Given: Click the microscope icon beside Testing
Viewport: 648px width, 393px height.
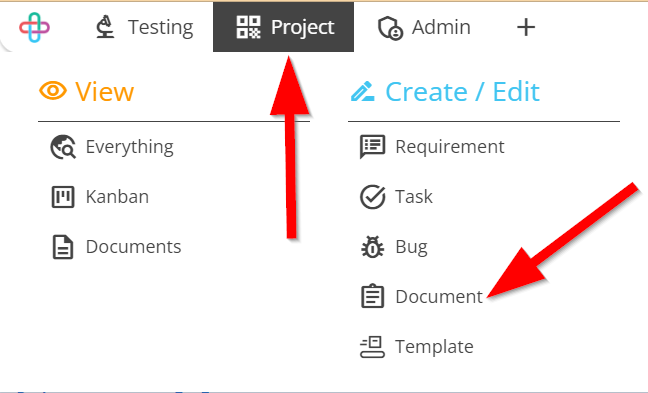Looking at the screenshot, I should click(x=105, y=27).
